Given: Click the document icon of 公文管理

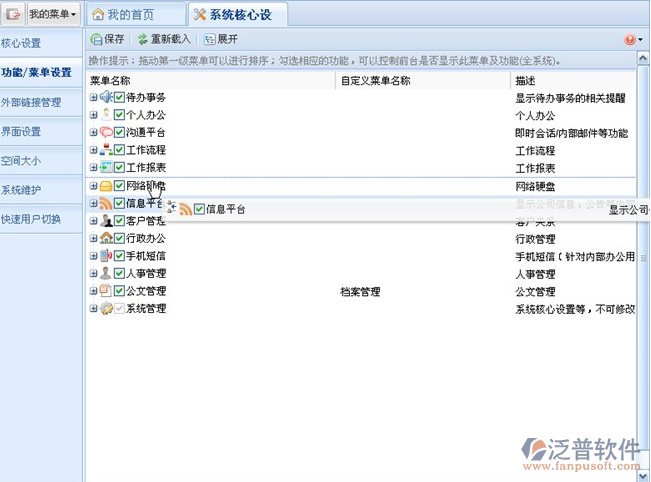Looking at the screenshot, I should pos(106,291).
